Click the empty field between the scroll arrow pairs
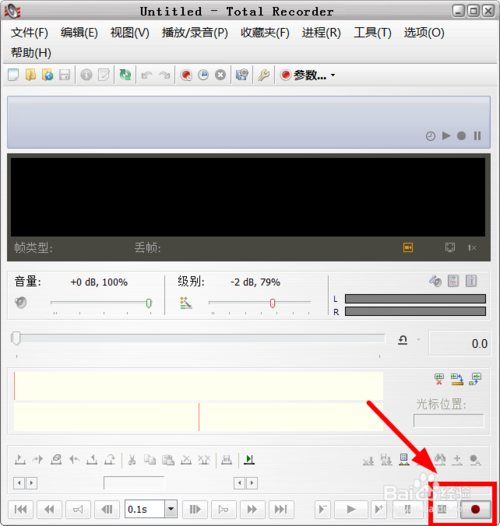The image size is (500, 526). (134, 483)
